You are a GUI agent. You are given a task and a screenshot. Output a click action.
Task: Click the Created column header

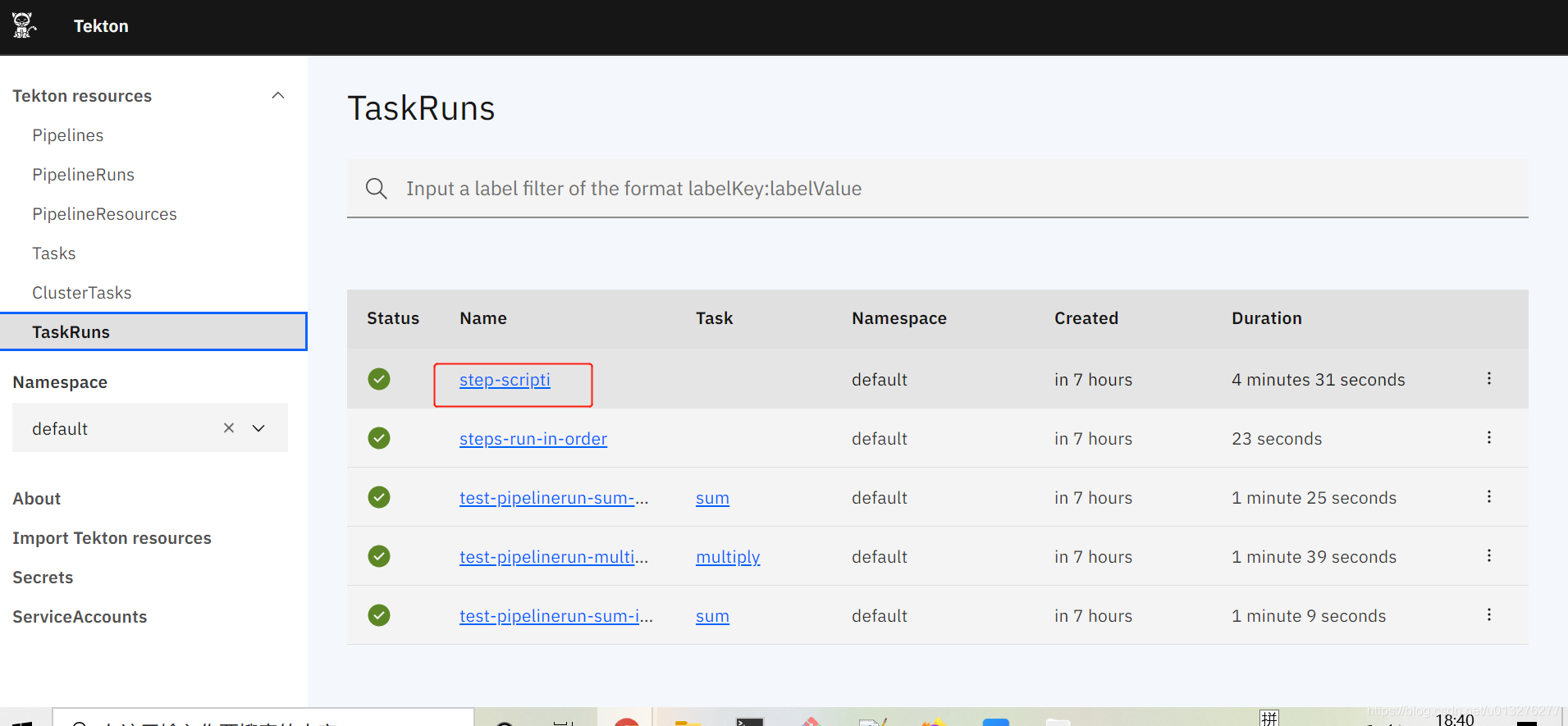pos(1086,318)
